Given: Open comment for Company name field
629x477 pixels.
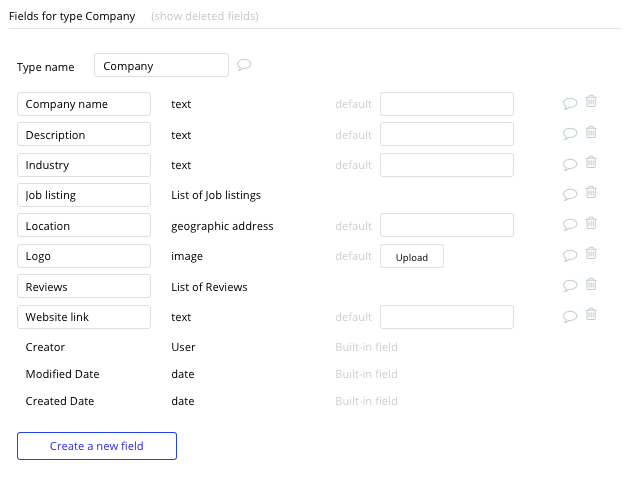Looking at the screenshot, I should pyautogui.click(x=570, y=104).
